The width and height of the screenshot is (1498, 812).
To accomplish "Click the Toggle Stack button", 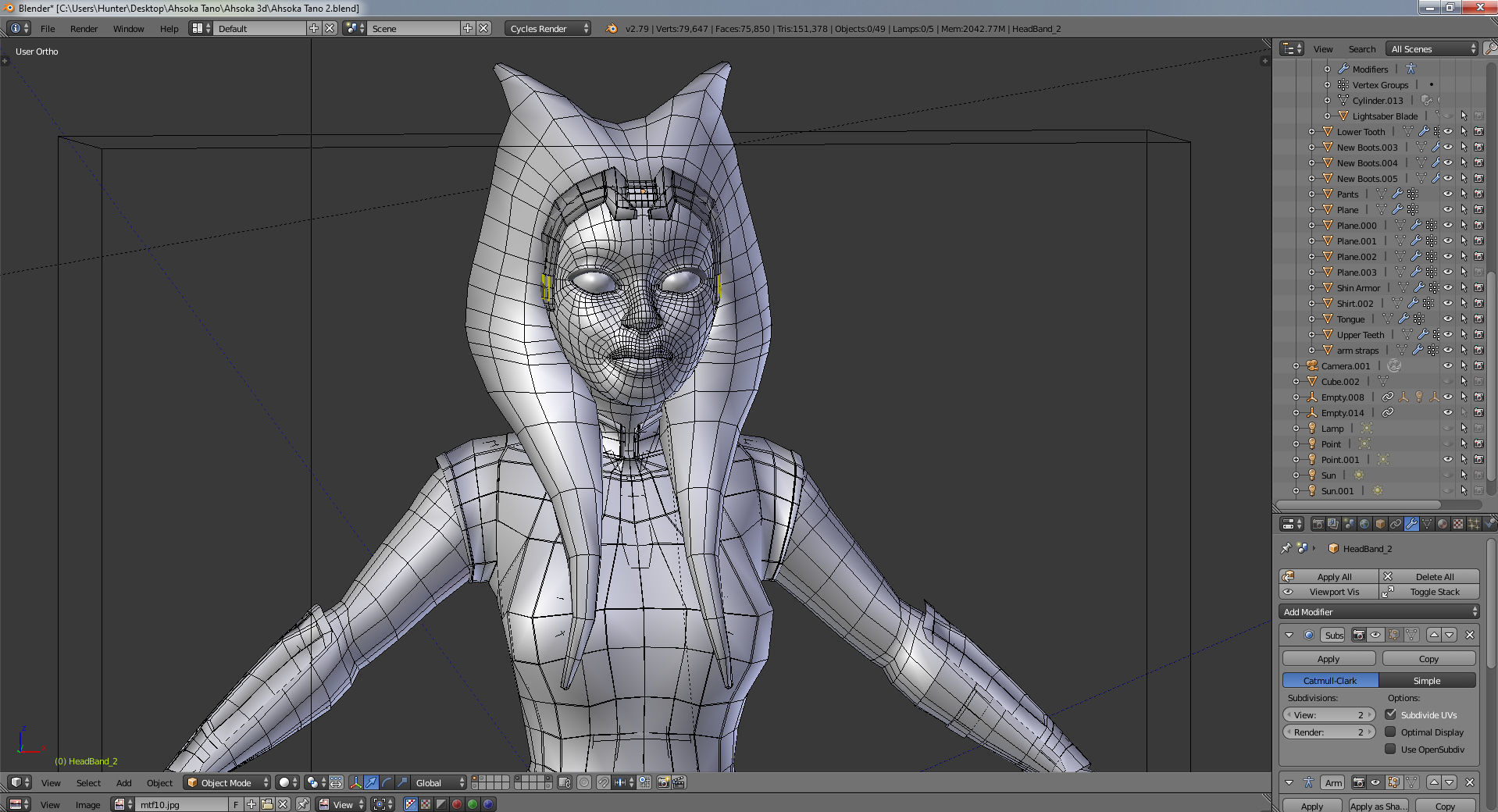I will point(1429,591).
